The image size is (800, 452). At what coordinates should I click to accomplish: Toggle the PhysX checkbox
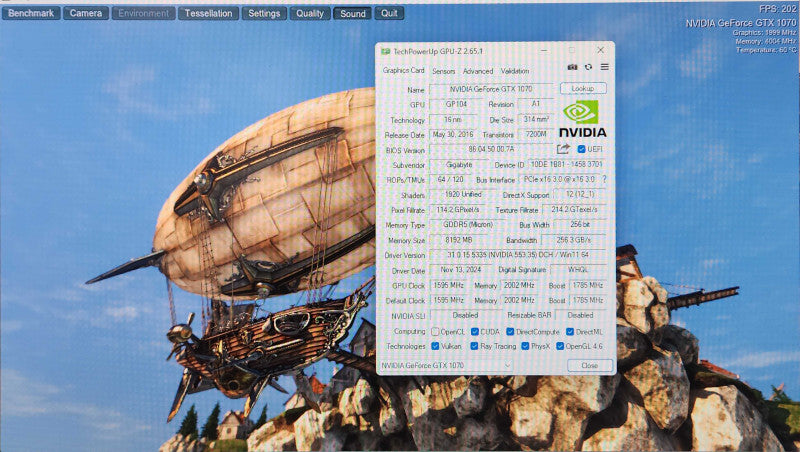pyautogui.click(x=525, y=346)
